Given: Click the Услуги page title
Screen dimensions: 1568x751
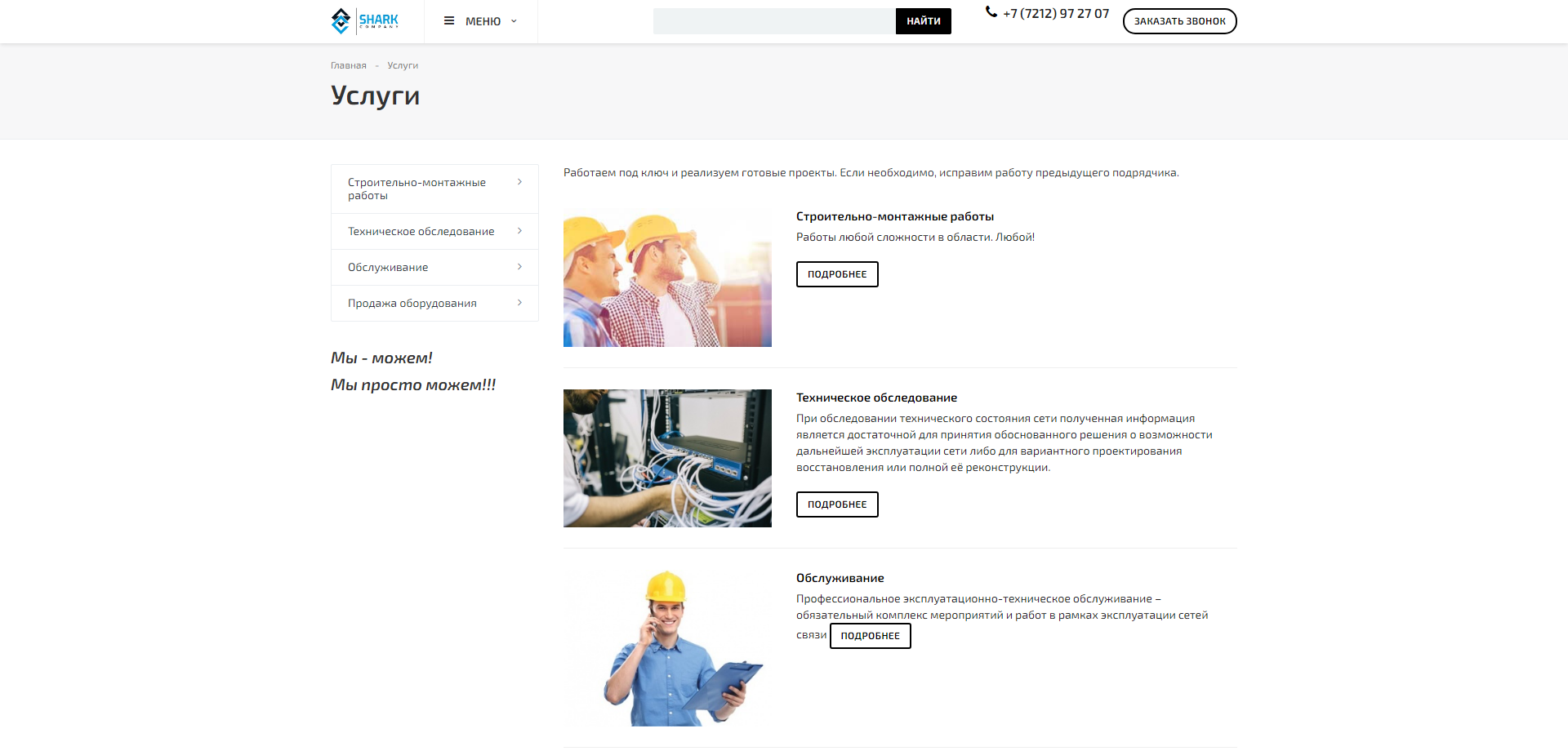Looking at the screenshot, I should tap(376, 96).
